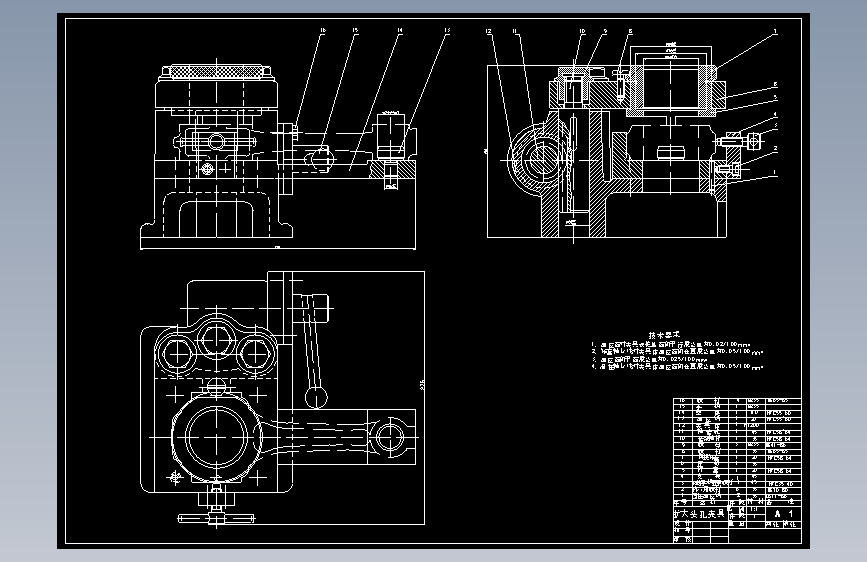Viewport: 867px width, 562px height.
Task: Select the handle knob in plan view
Action: point(316,397)
